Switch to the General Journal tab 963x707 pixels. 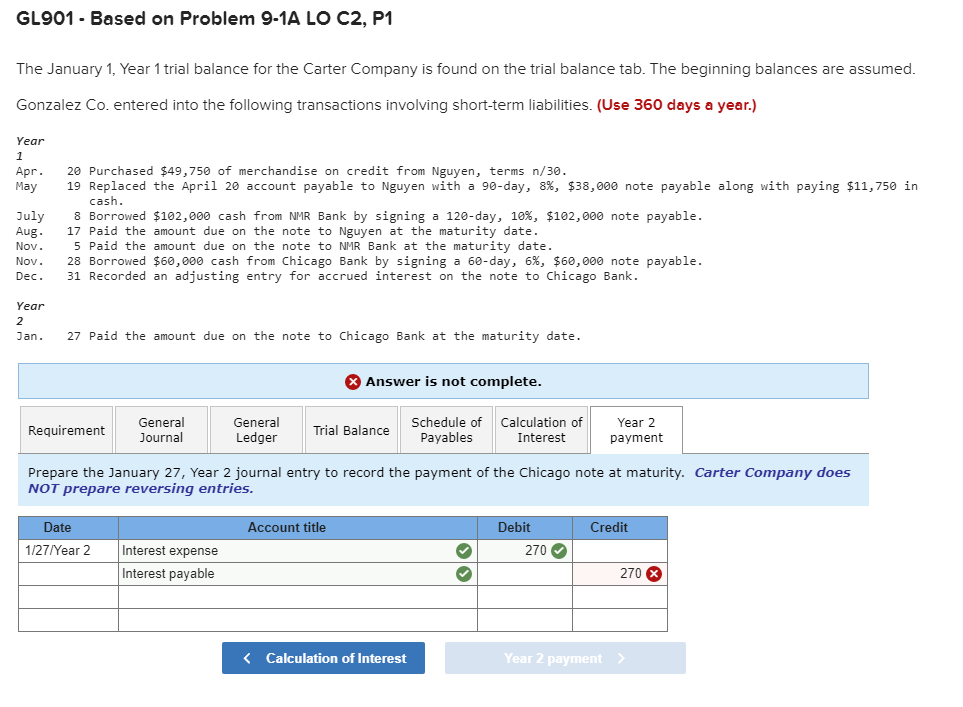tap(162, 430)
